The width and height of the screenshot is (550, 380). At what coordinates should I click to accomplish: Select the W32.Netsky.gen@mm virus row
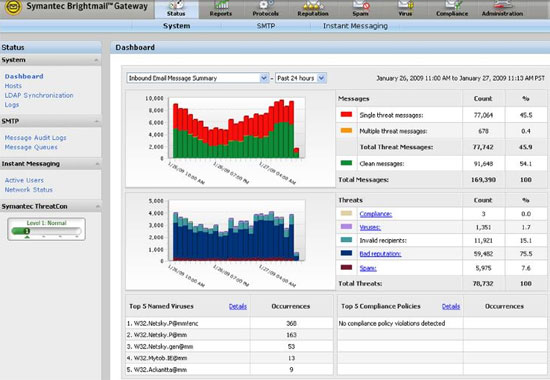[x=229, y=346]
